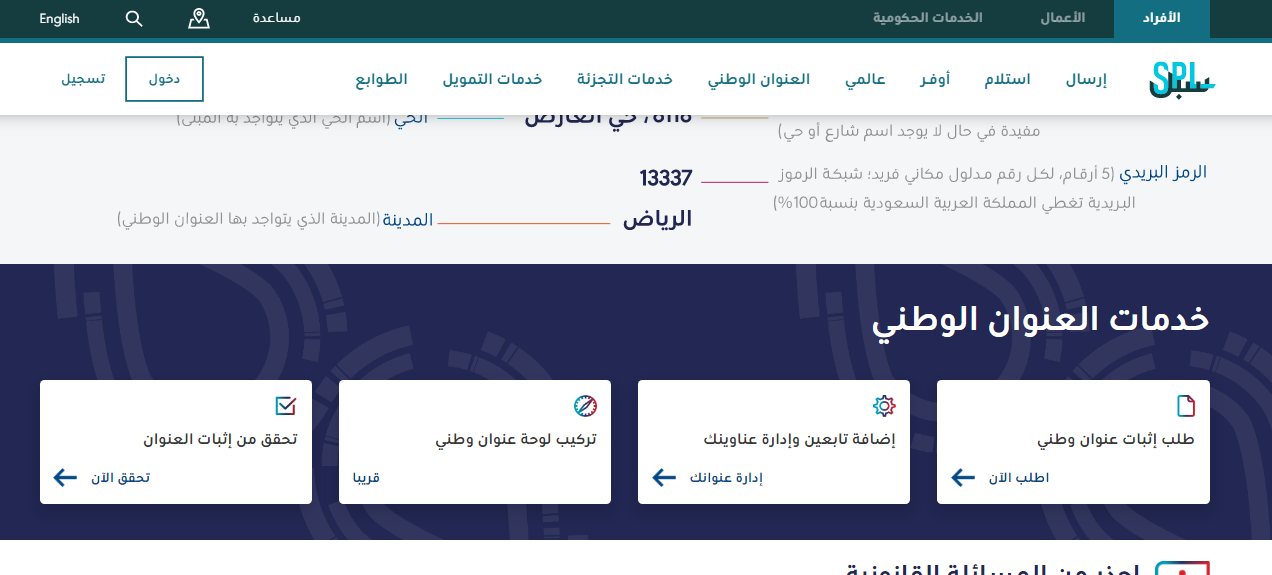1272x575 pixels.
Task: Open the search magnifier icon
Action: [x=134, y=18]
